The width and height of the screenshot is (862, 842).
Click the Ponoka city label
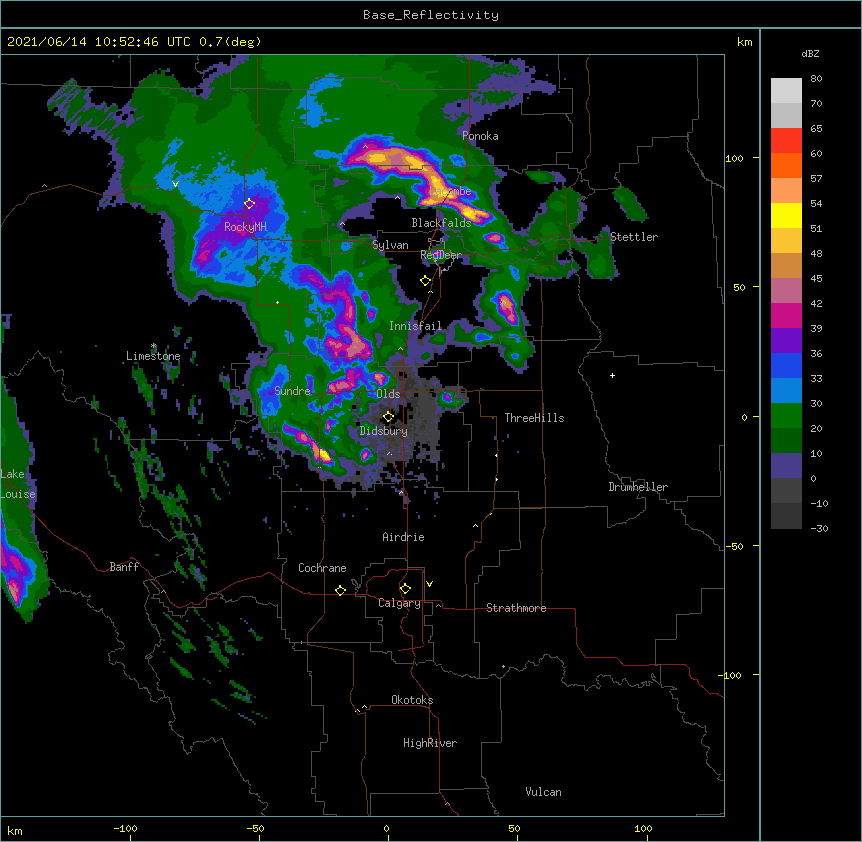[480, 136]
